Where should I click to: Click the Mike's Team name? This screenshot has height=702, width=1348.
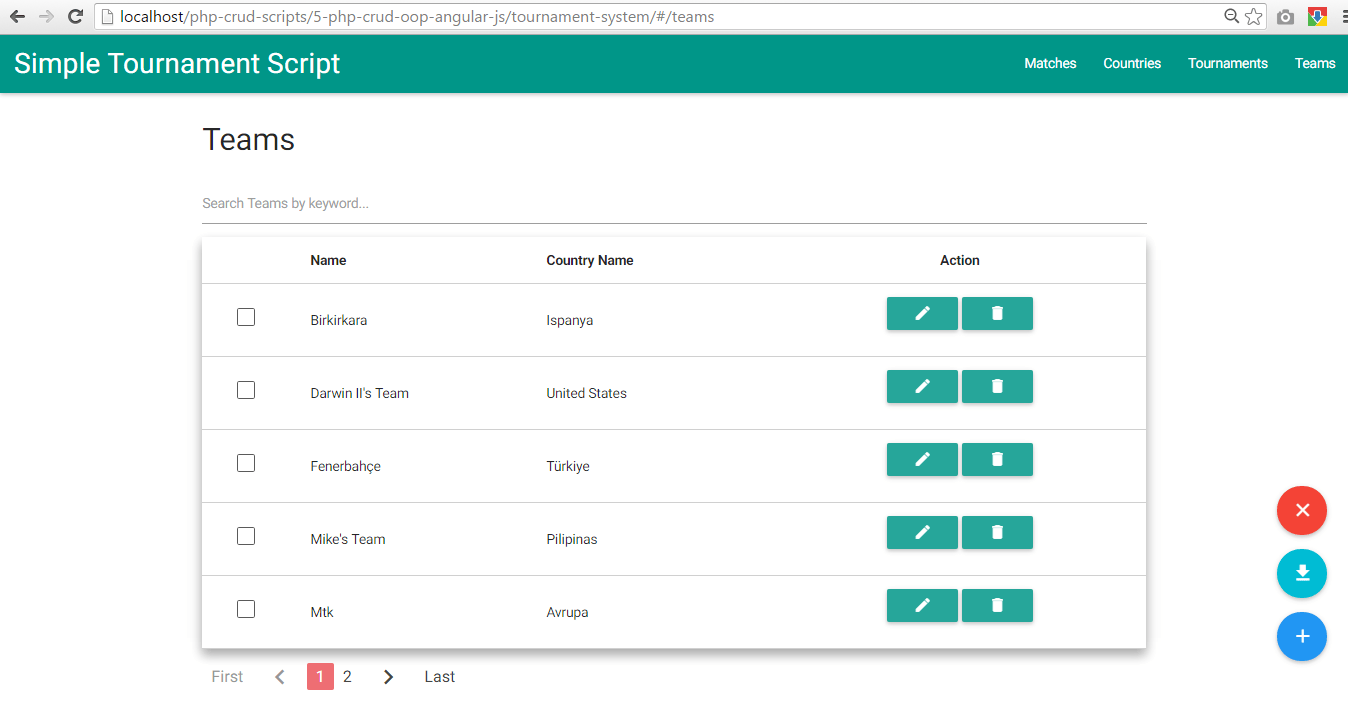pyautogui.click(x=348, y=539)
